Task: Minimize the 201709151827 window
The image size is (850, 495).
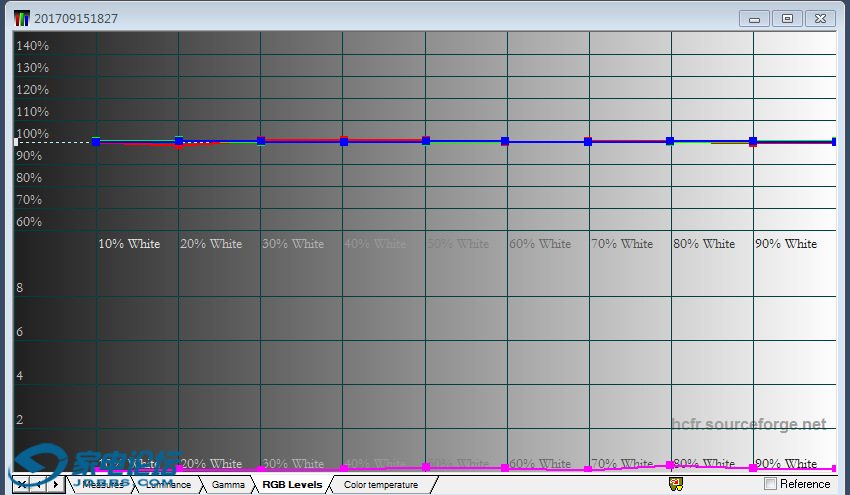Action: pyautogui.click(x=754, y=18)
